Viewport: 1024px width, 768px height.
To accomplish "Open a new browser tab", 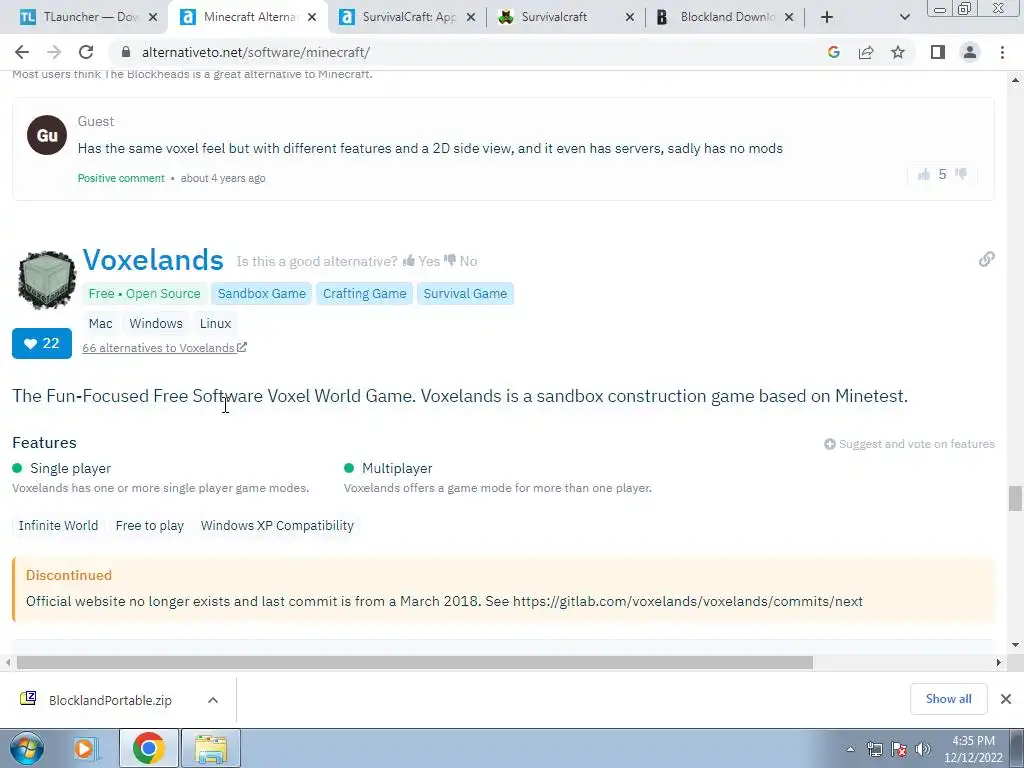I will [827, 17].
